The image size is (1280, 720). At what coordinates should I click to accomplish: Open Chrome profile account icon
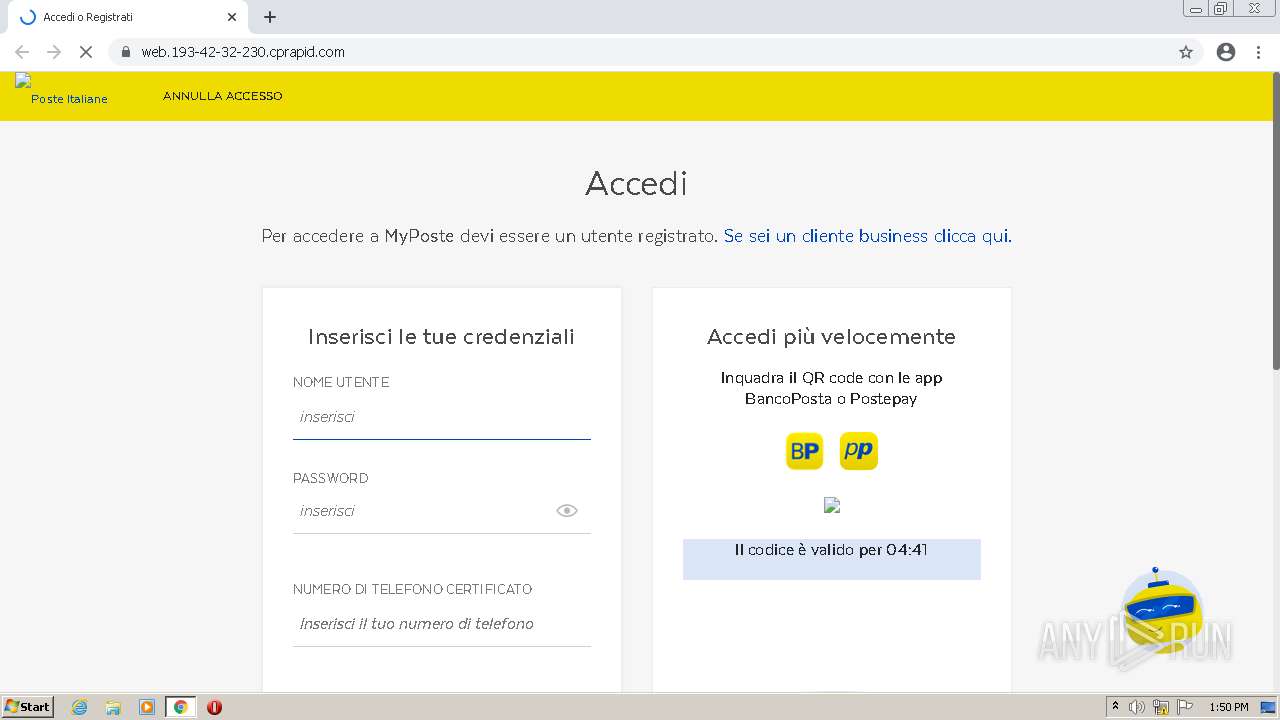[1226, 52]
